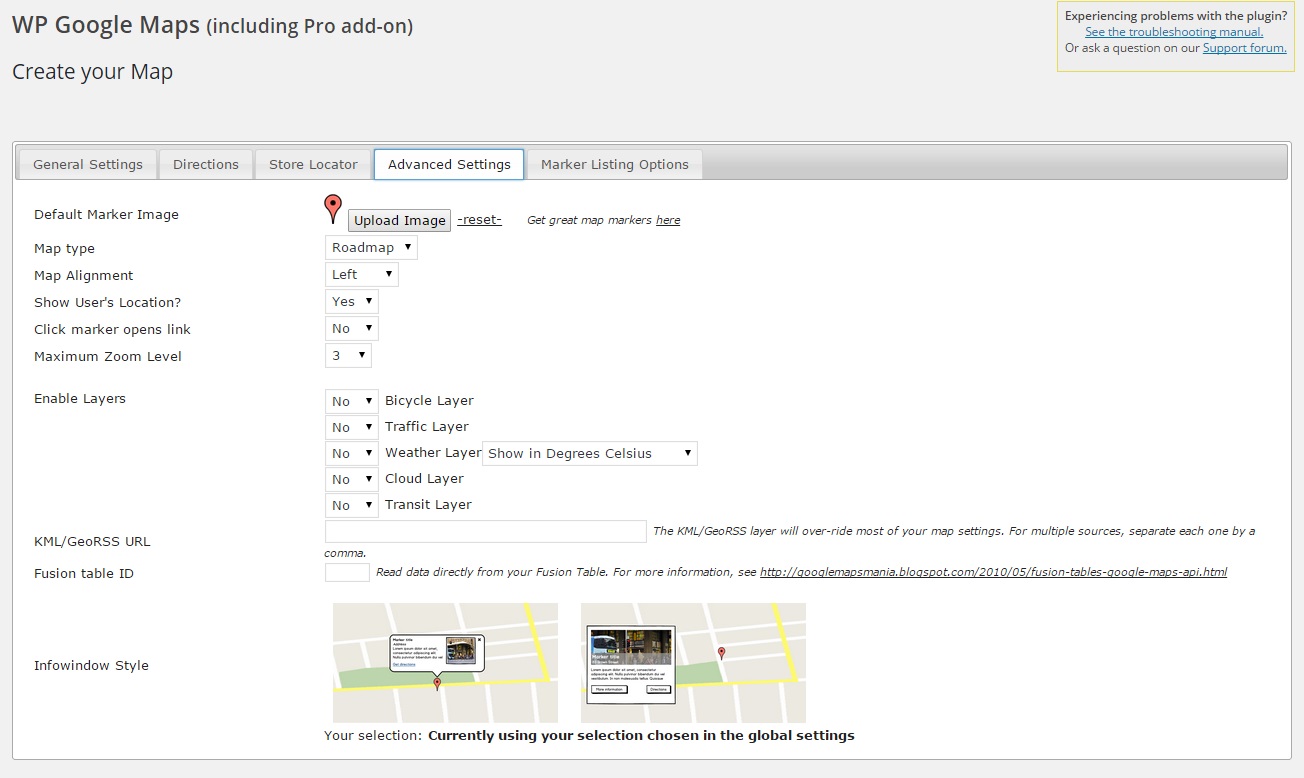Open the Show in Degrees Celsius dropdown
The width and height of the screenshot is (1304, 778).
[x=589, y=453]
